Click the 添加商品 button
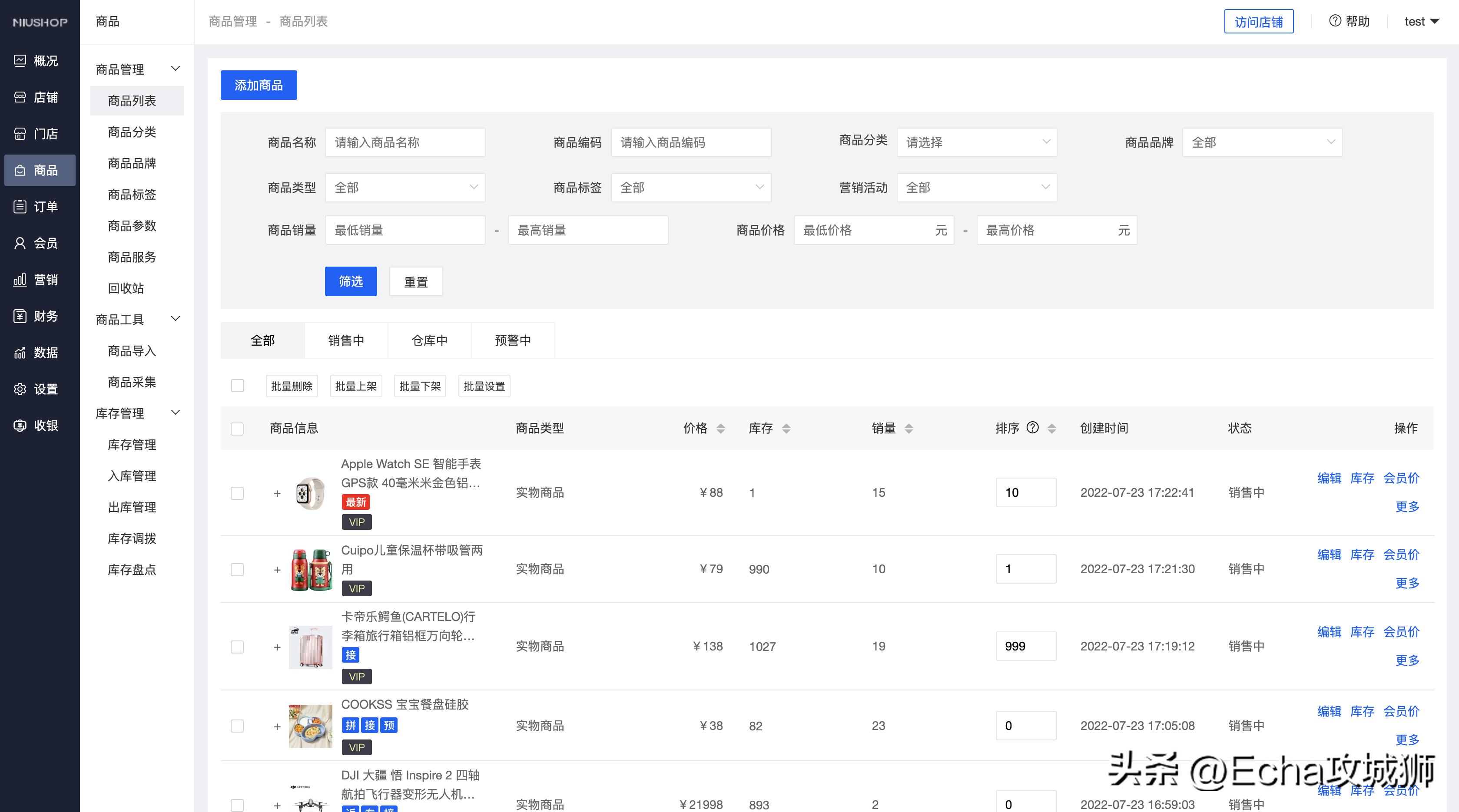Image resolution: width=1459 pixels, height=812 pixels. 258,84
